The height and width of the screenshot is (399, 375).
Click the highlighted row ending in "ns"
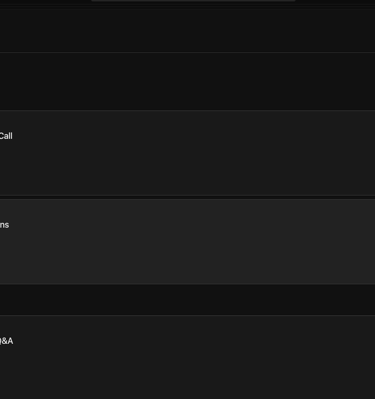187,241
